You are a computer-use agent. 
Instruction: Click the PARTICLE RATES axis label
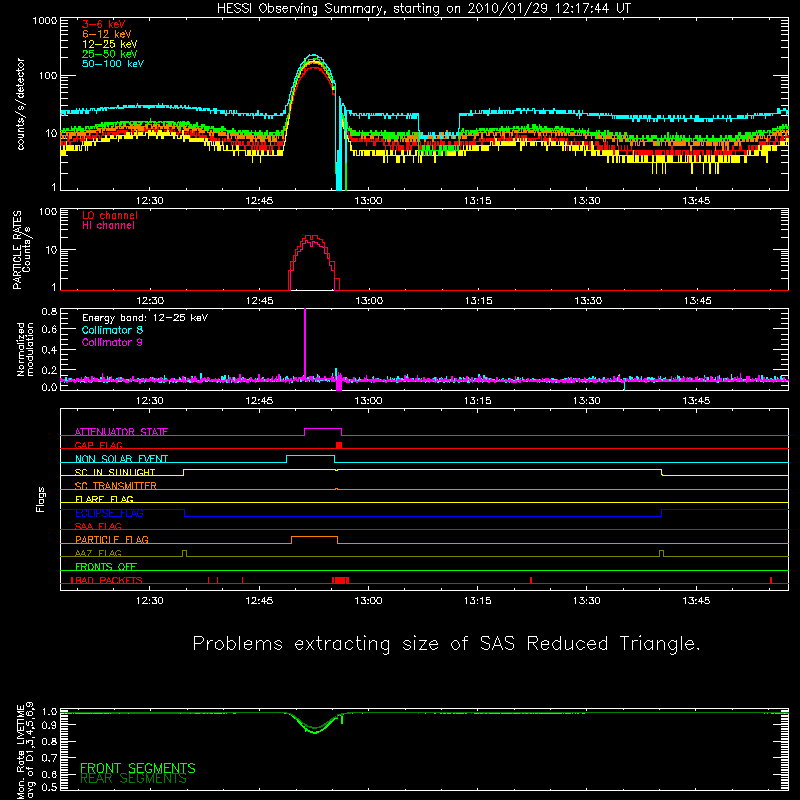coord(17,250)
